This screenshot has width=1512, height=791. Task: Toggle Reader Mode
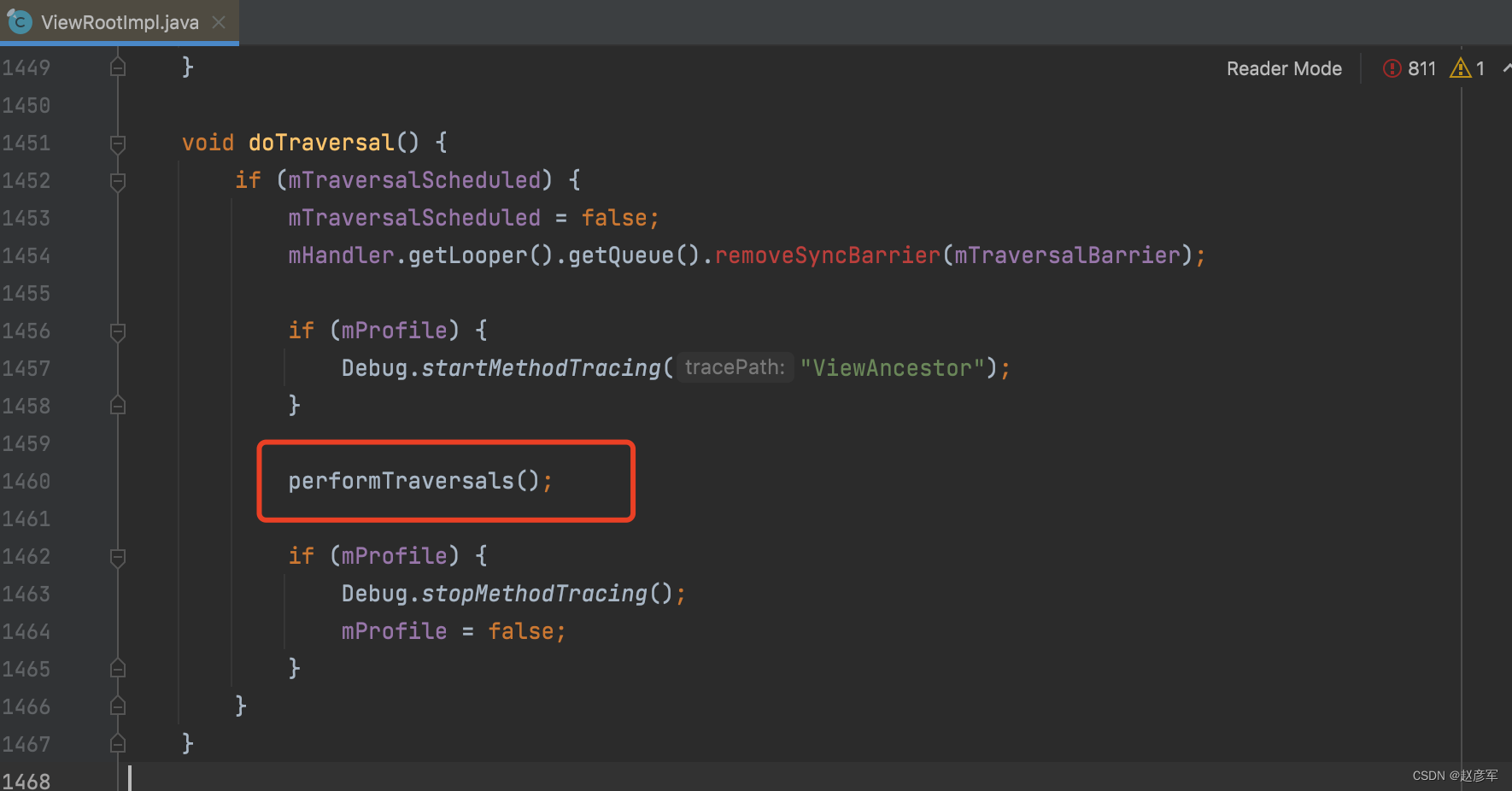coord(1284,68)
